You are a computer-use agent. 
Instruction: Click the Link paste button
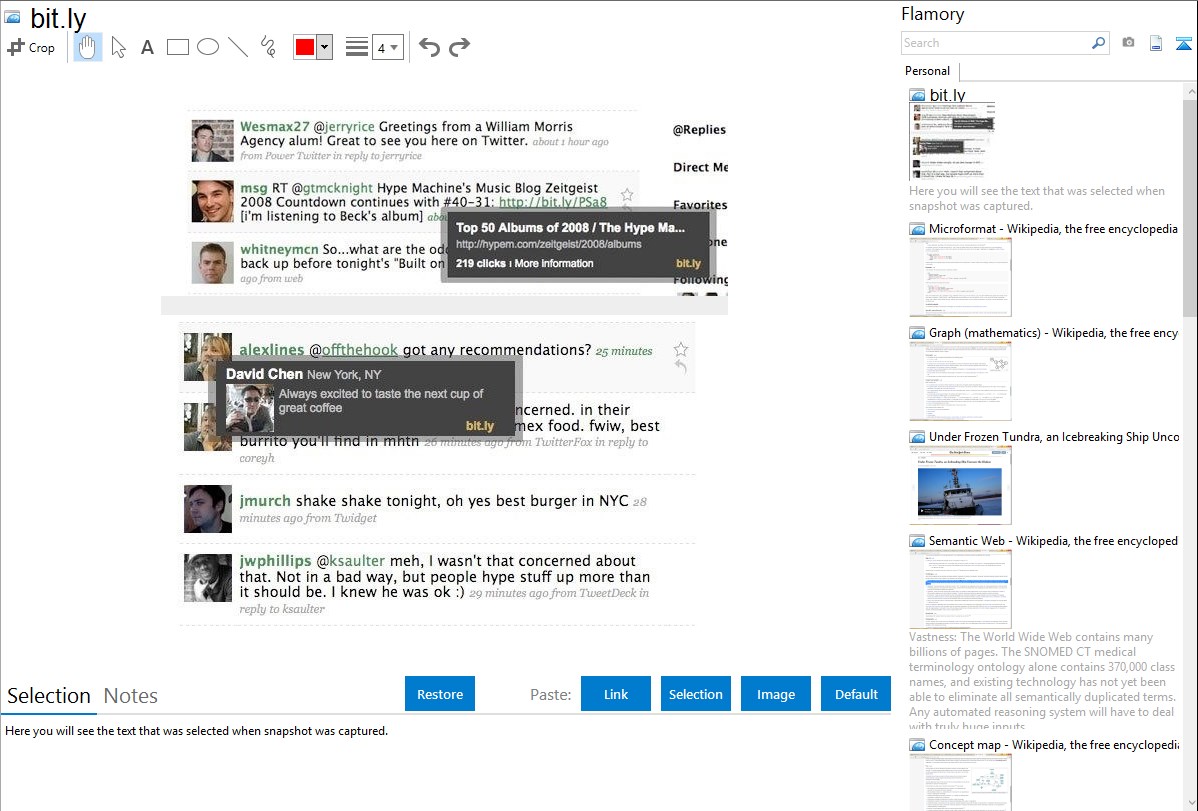(x=616, y=694)
